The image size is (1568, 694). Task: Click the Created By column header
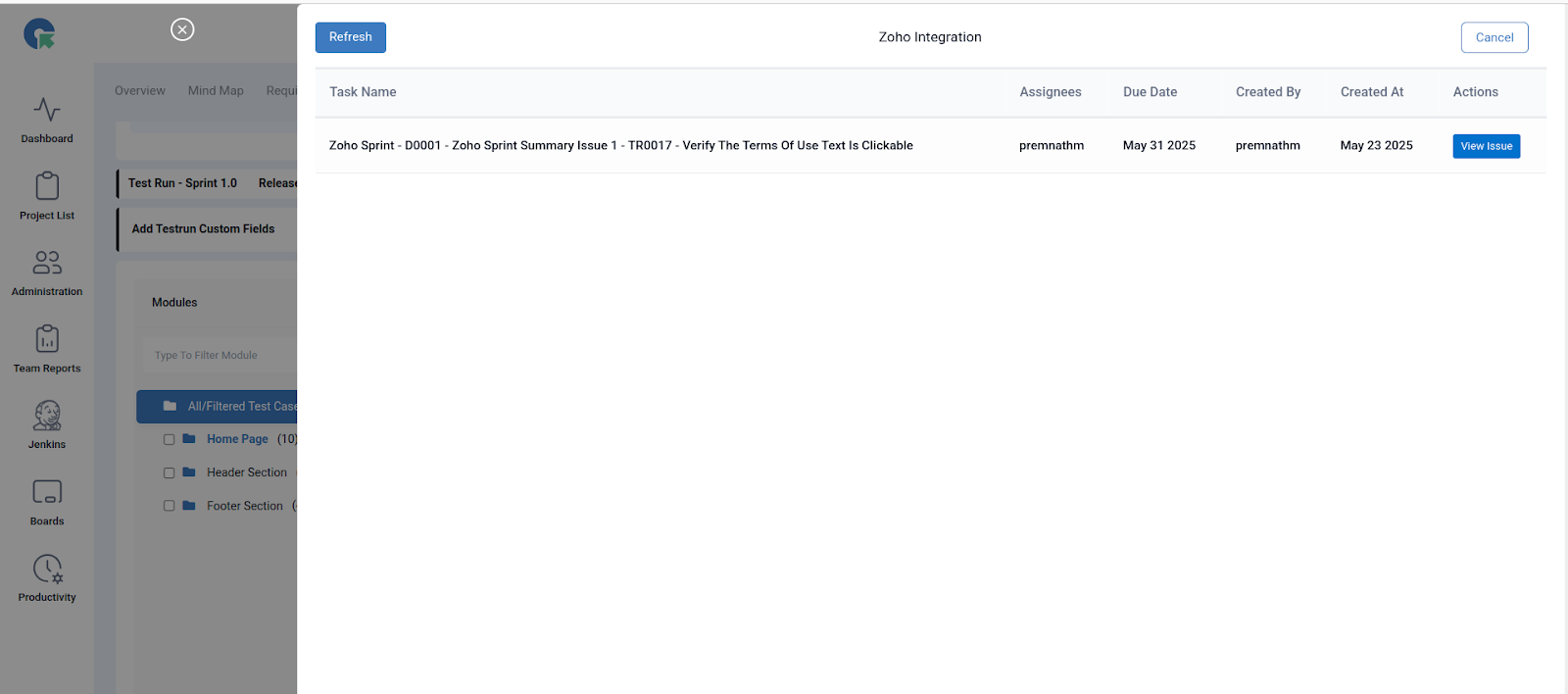pos(1268,92)
